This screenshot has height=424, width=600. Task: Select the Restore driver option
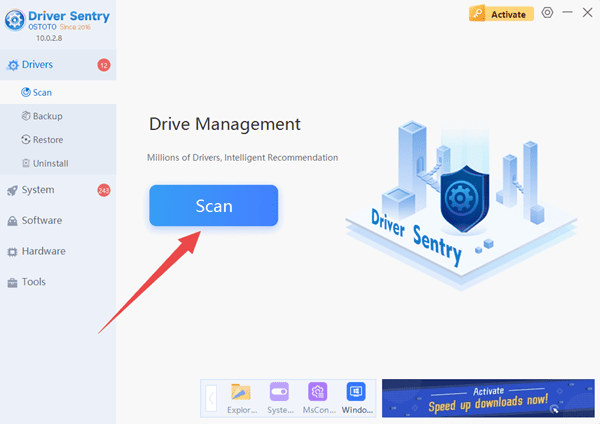tap(47, 140)
